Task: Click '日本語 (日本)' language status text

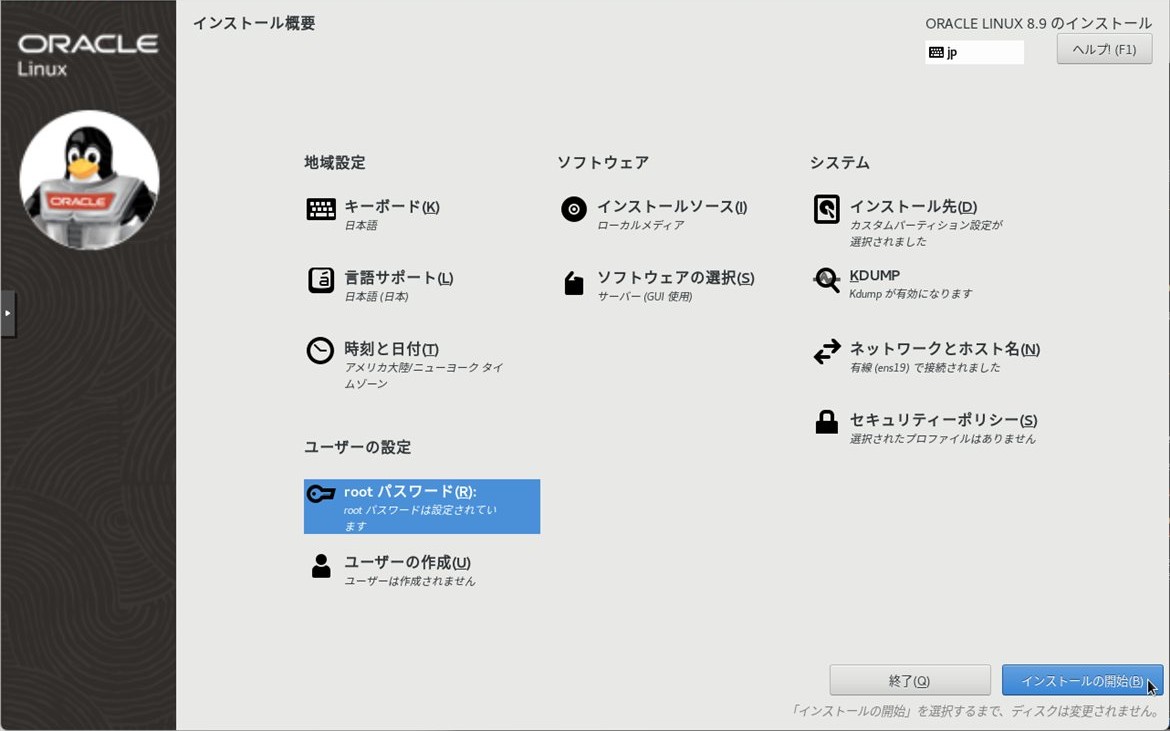Action: click(376, 296)
